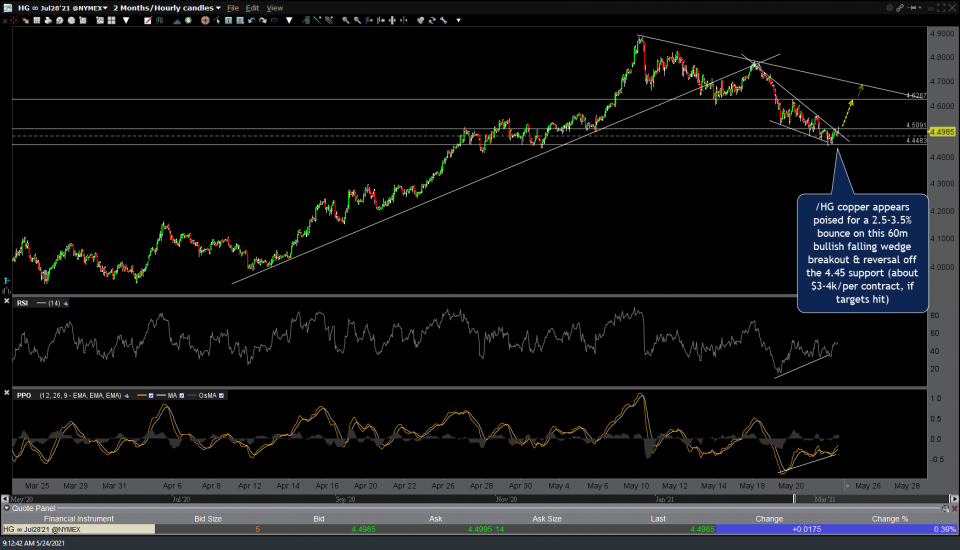This screenshot has height=550, width=960.
Task: Click the 4.4985 current price label
Action: coord(941,131)
